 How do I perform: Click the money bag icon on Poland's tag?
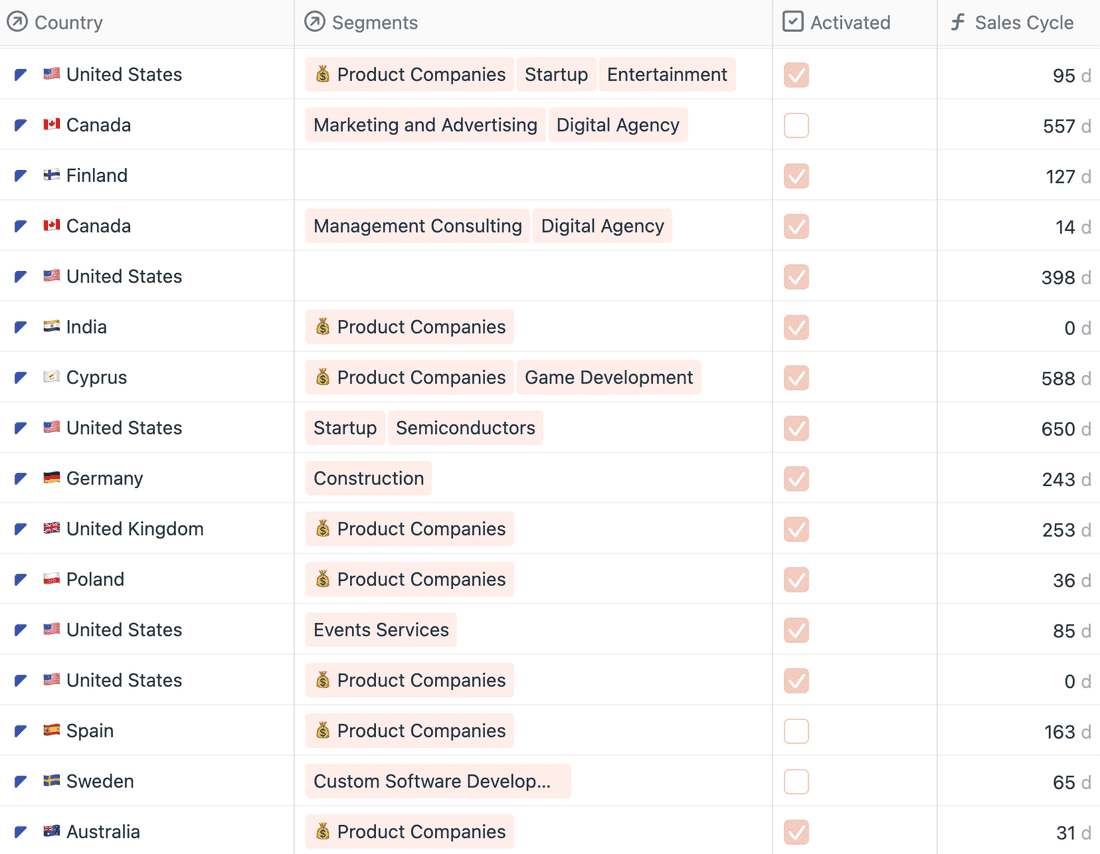(322, 579)
